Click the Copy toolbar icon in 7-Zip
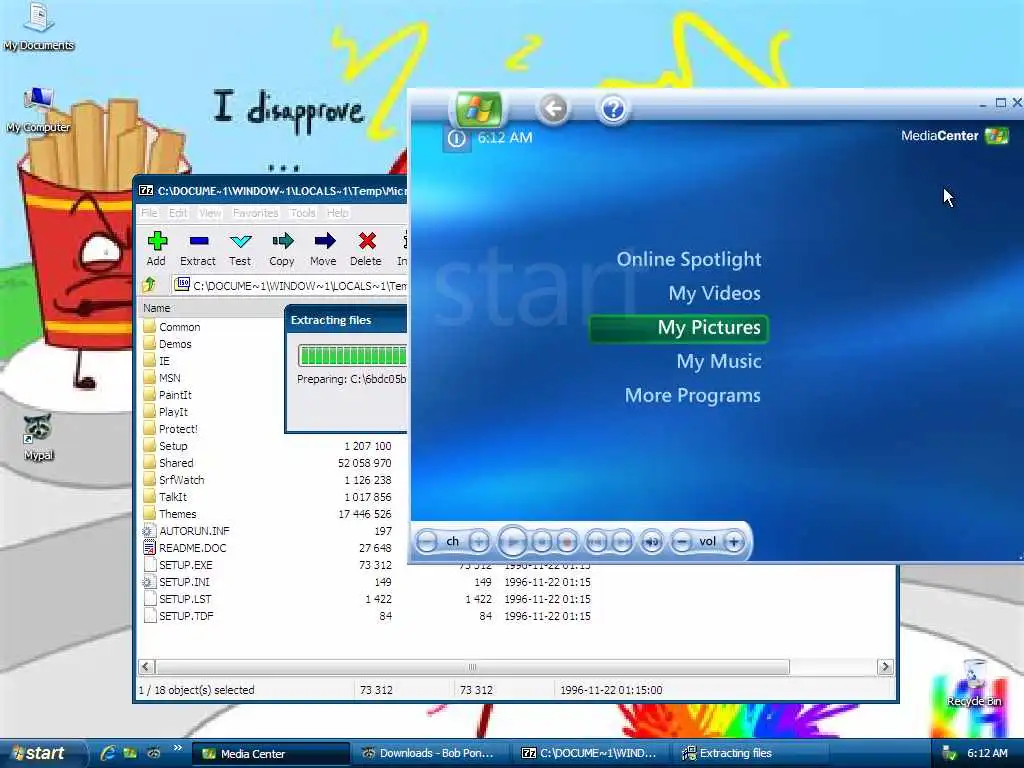 pos(281,249)
